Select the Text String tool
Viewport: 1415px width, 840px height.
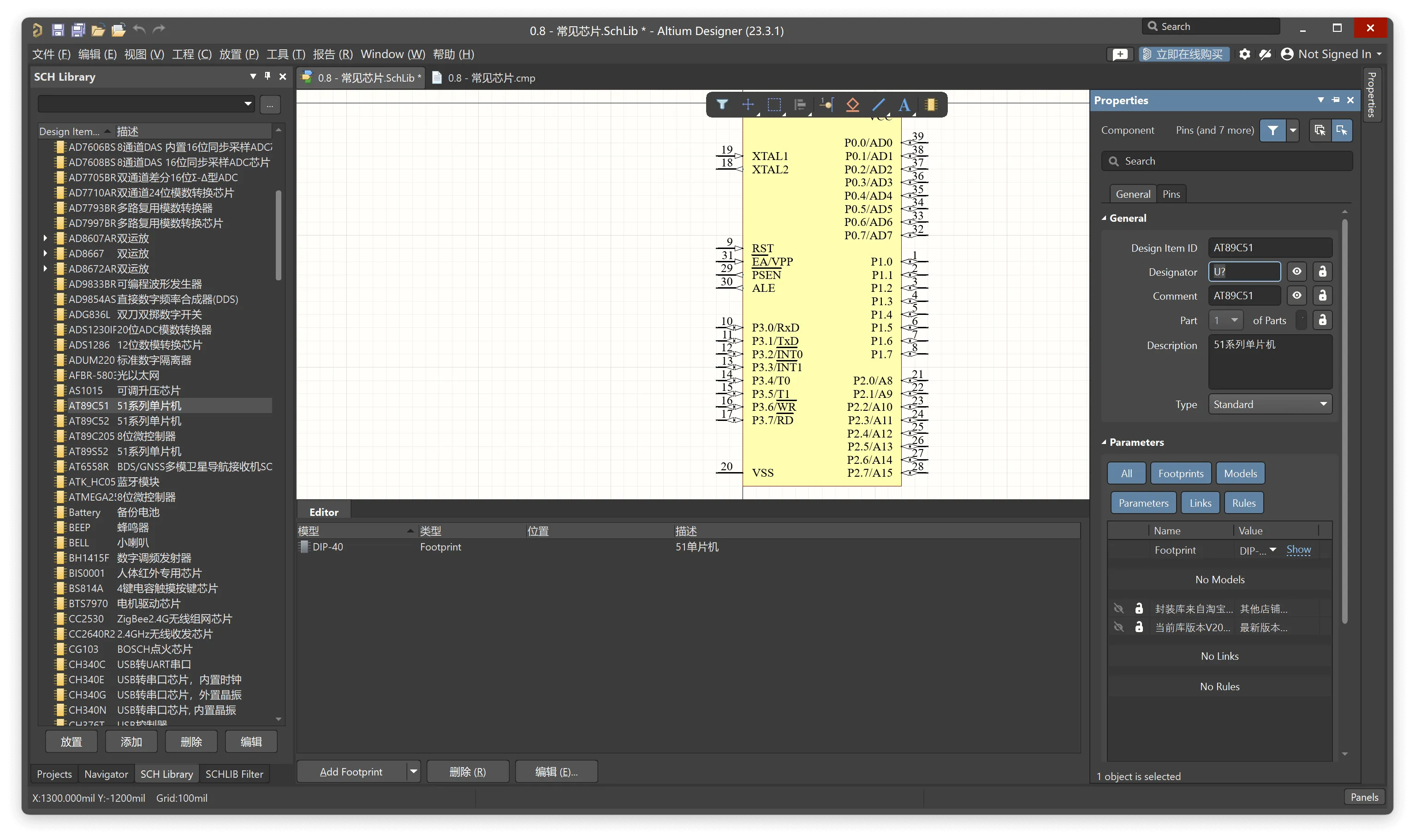pos(904,105)
